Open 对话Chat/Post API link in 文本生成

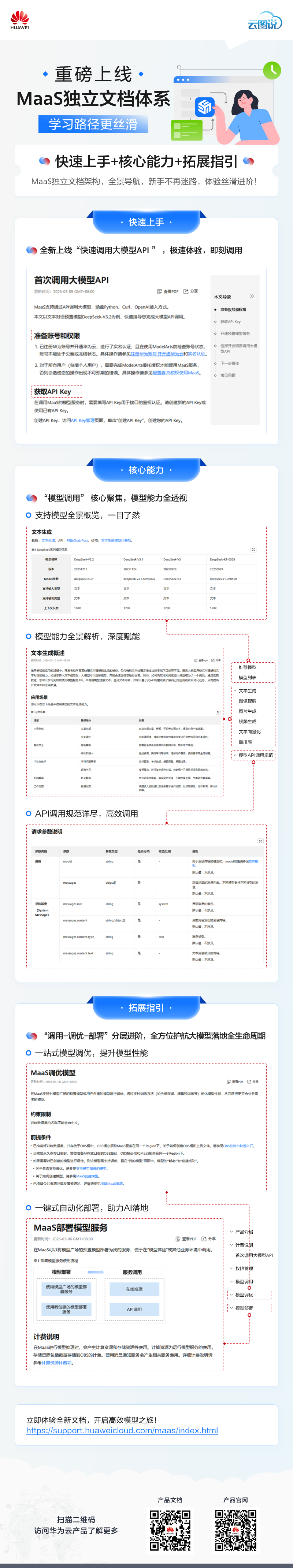coord(77,540)
